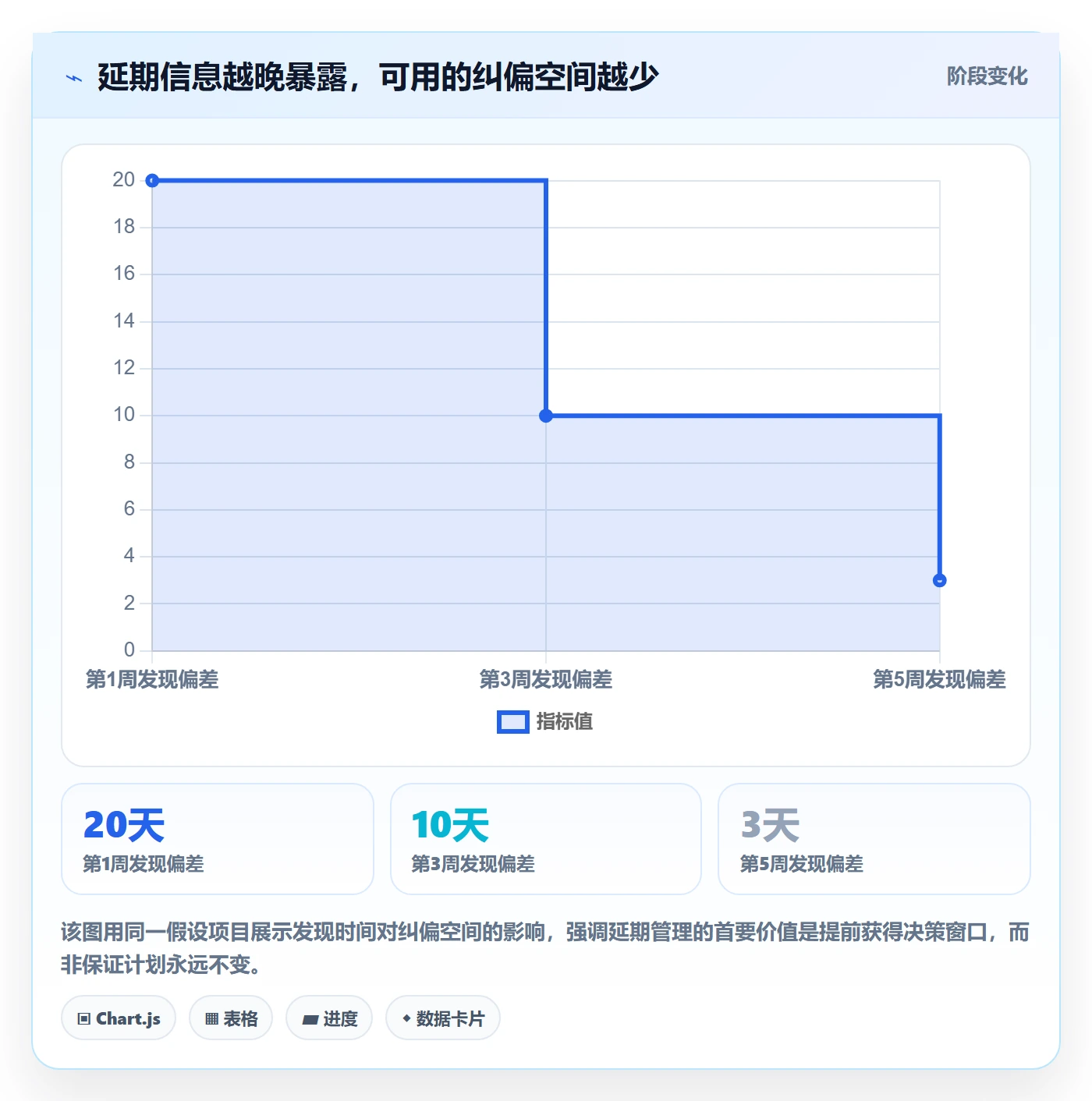Open the 3天 data card

coord(874,839)
